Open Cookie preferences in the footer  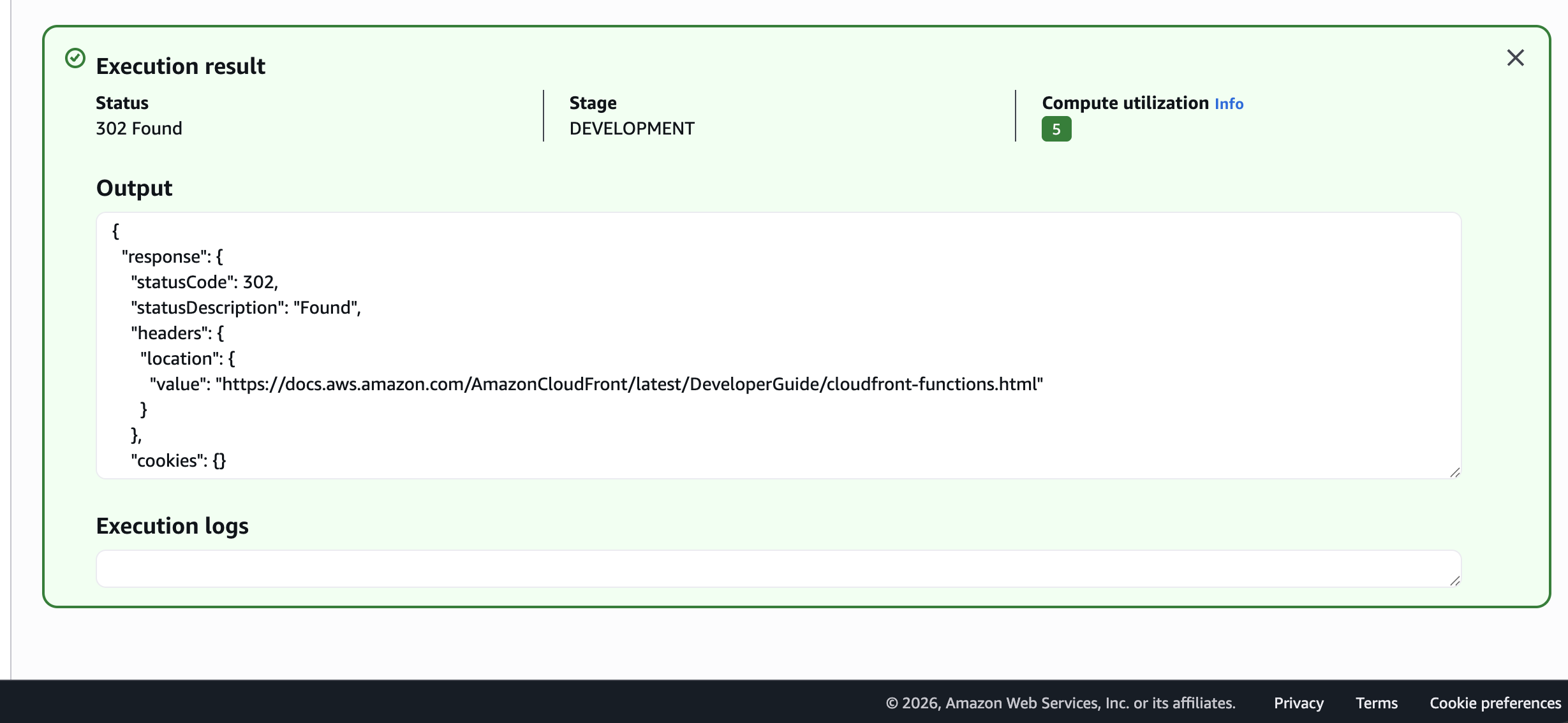point(1495,703)
